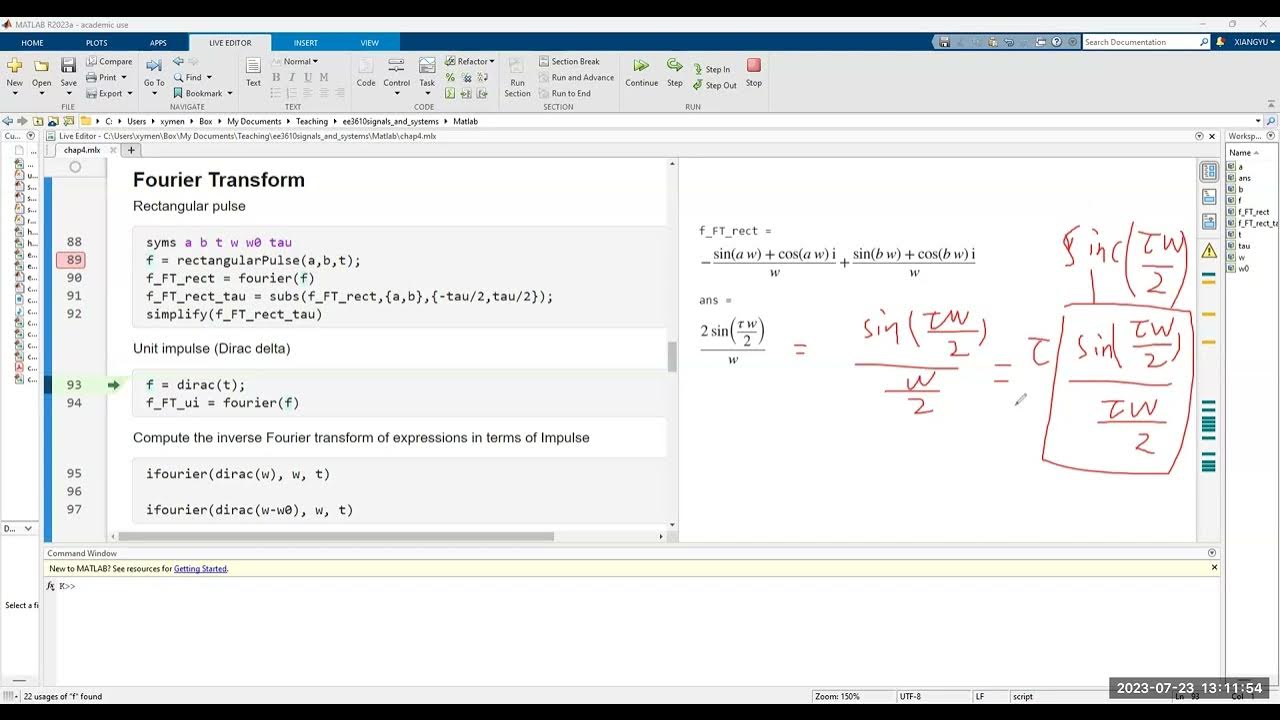Click the command prompt input line

click(640, 586)
